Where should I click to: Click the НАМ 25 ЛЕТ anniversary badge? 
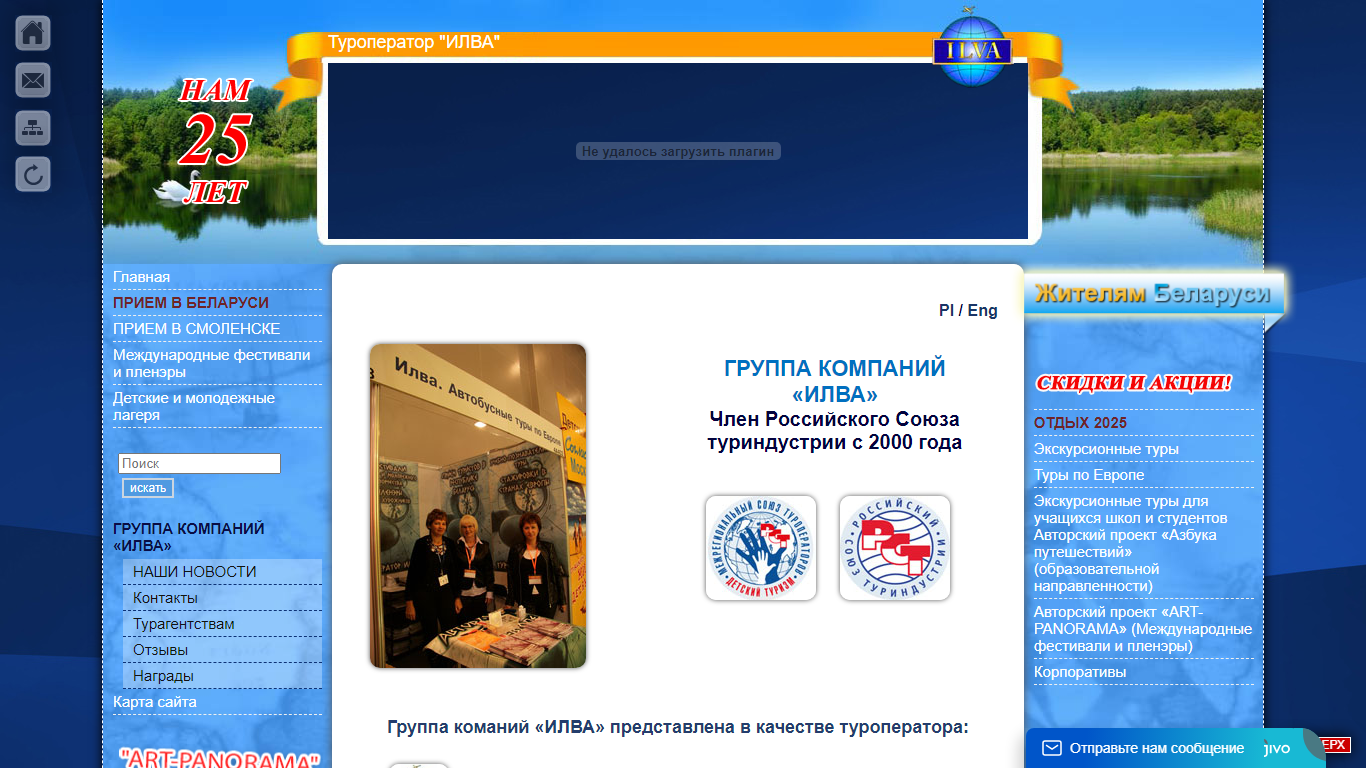[x=214, y=140]
